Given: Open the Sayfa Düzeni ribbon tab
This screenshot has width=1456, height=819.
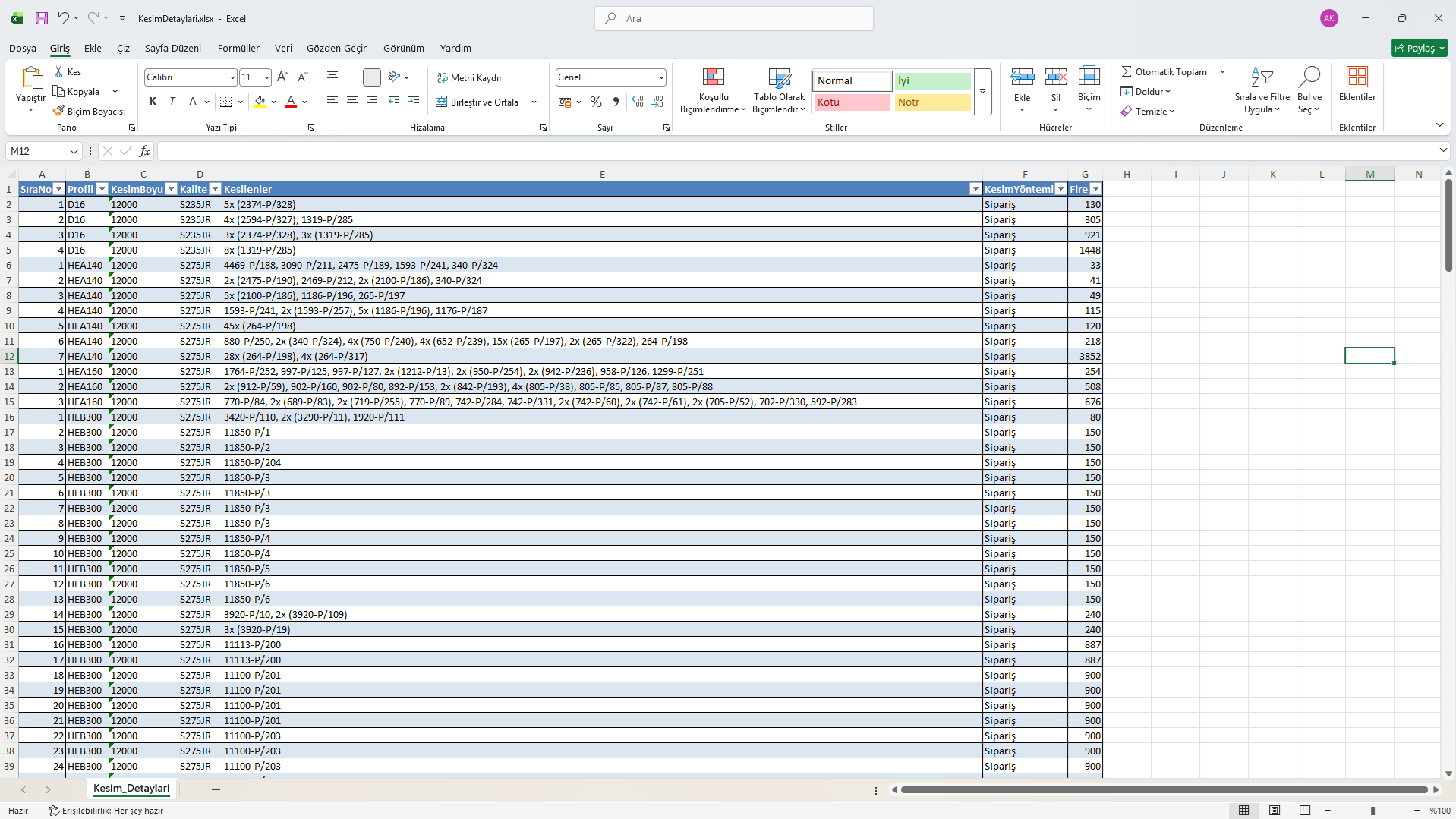Looking at the screenshot, I should click(173, 48).
